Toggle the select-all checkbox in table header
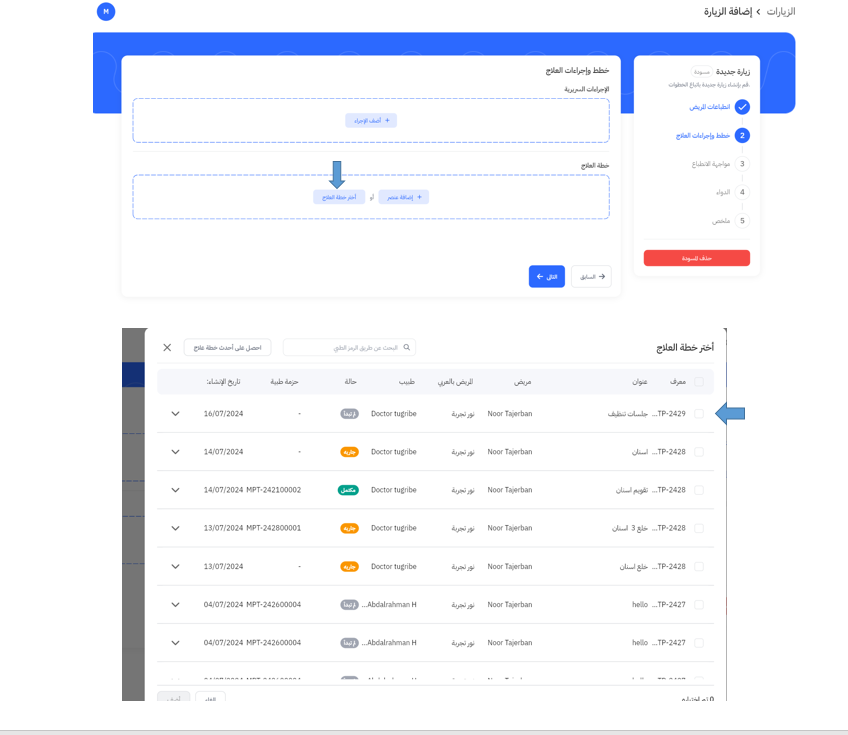This screenshot has width=848, height=735. 699,381
